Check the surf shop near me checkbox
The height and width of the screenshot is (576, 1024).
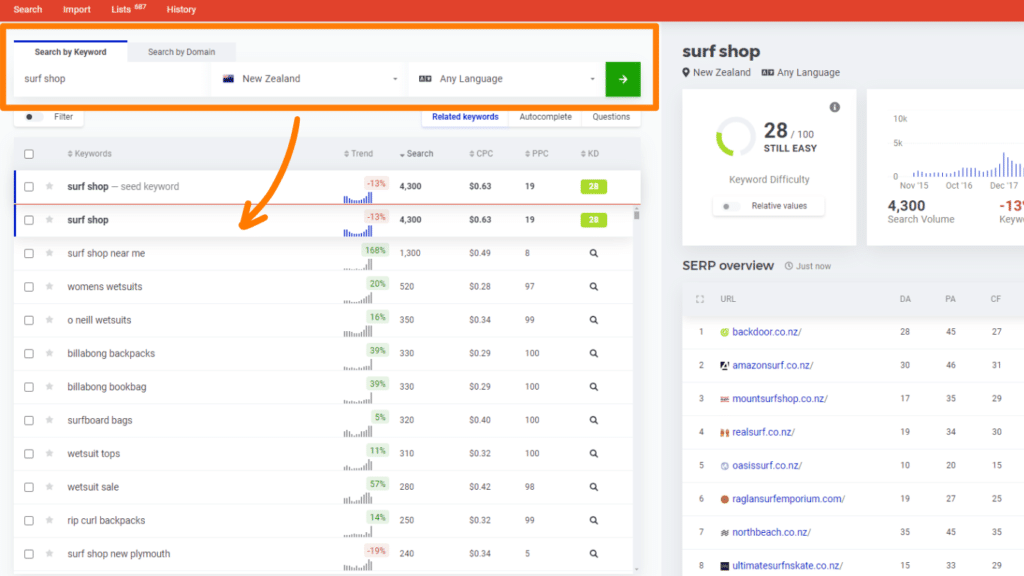click(29, 253)
